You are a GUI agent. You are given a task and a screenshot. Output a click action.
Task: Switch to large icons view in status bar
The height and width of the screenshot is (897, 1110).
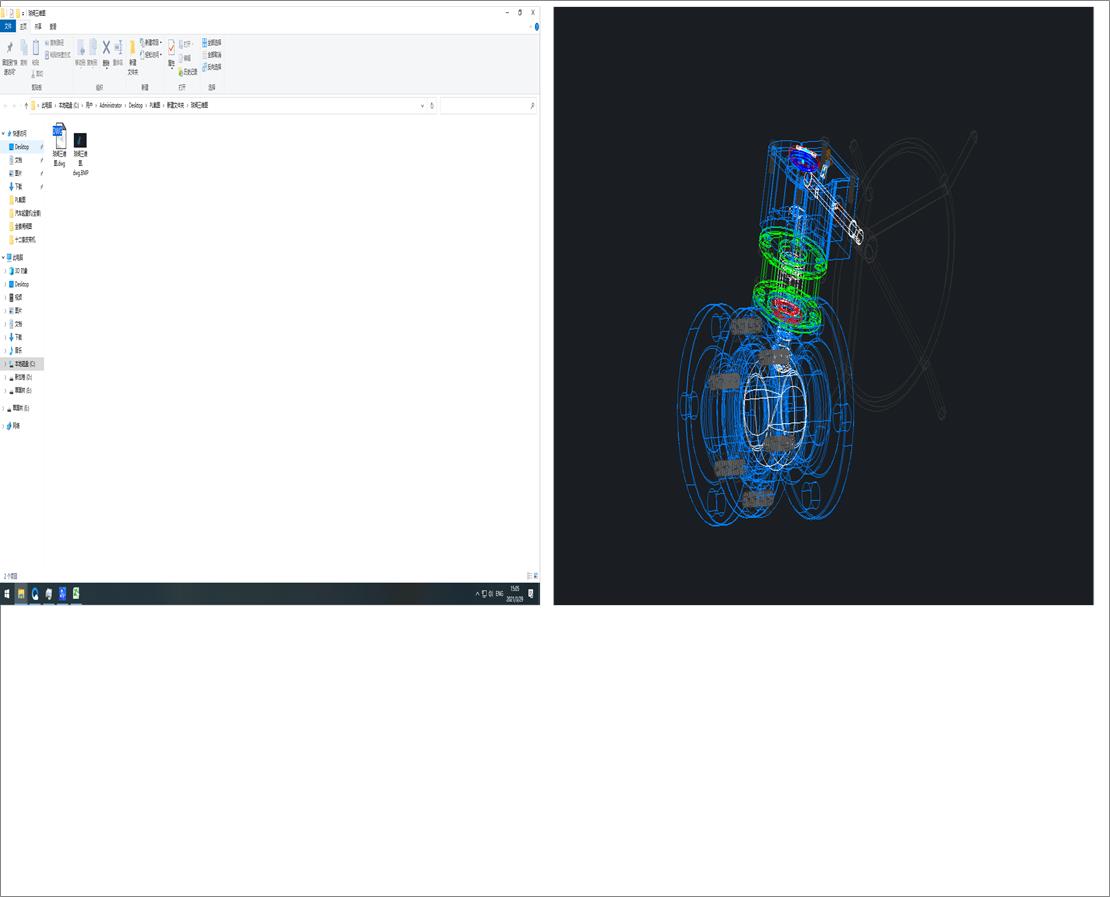(x=536, y=576)
